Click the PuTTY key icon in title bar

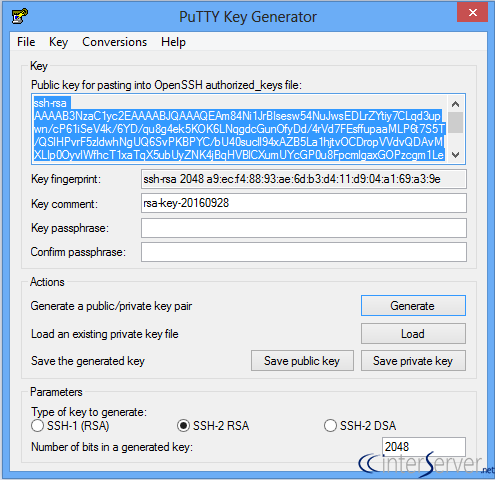[20, 16]
